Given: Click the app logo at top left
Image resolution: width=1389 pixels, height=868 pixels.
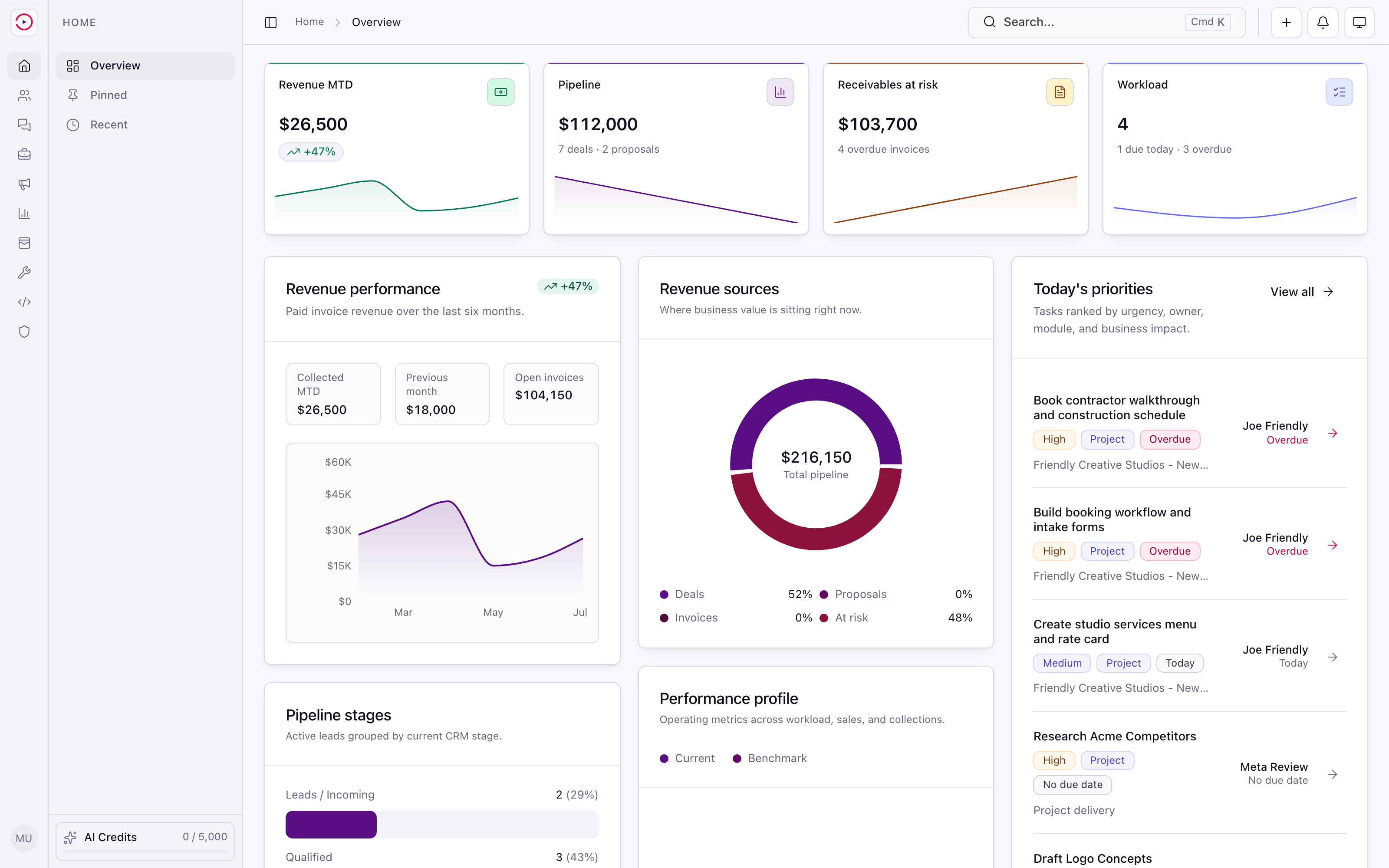Looking at the screenshot, I should point(24,22).
